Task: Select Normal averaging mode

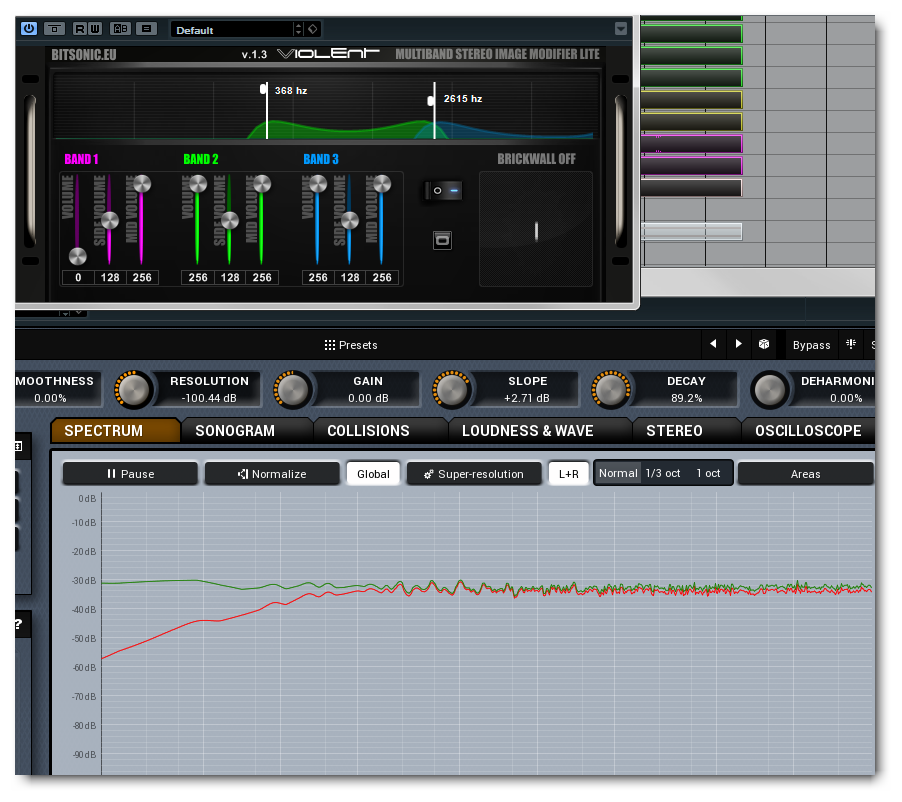Action: click(618, 473)
